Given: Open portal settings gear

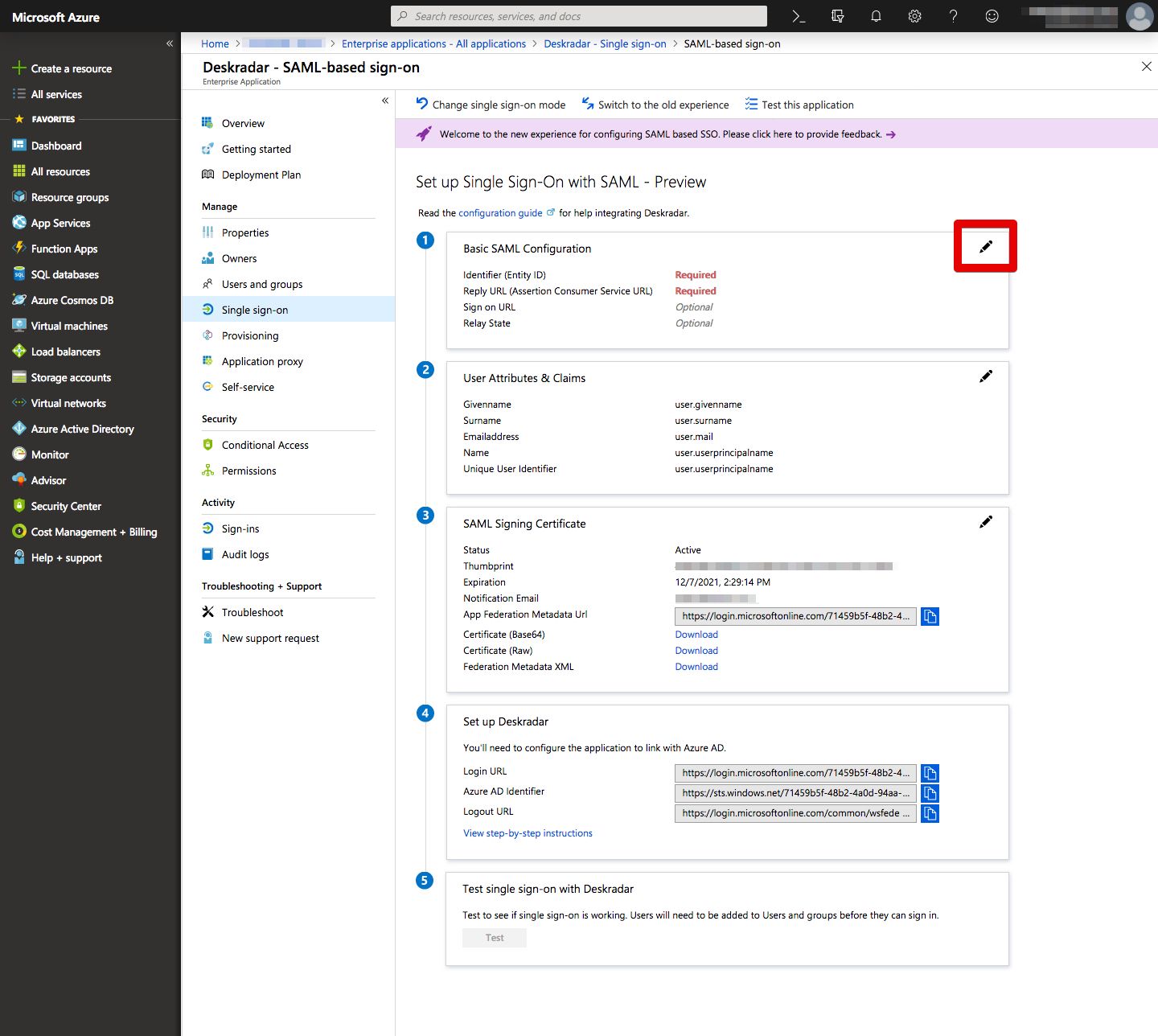Looking at the screenshot, I should (914, 16).
